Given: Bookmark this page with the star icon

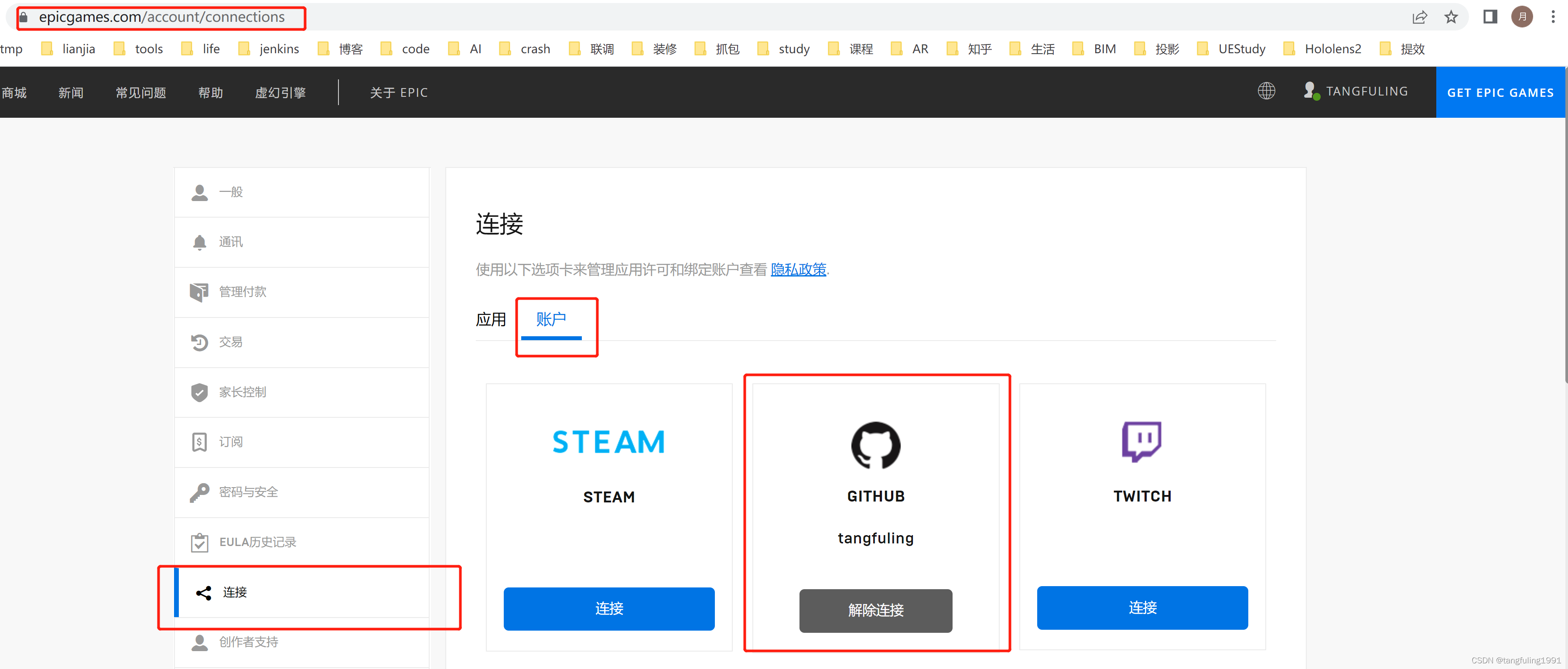Looking at the screenshot, I should point(1451,17).
